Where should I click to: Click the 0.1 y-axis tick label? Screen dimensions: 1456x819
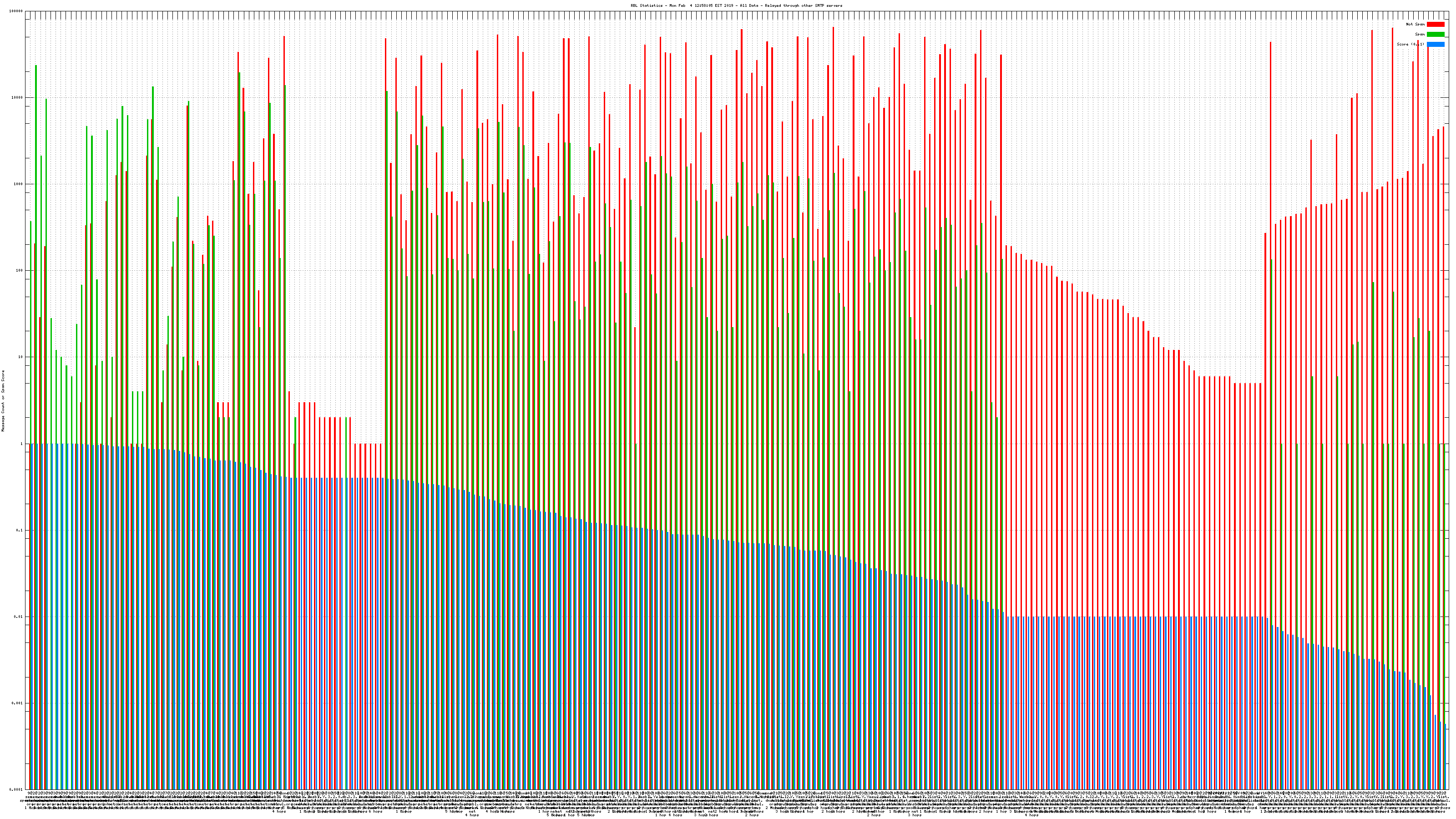20,530
